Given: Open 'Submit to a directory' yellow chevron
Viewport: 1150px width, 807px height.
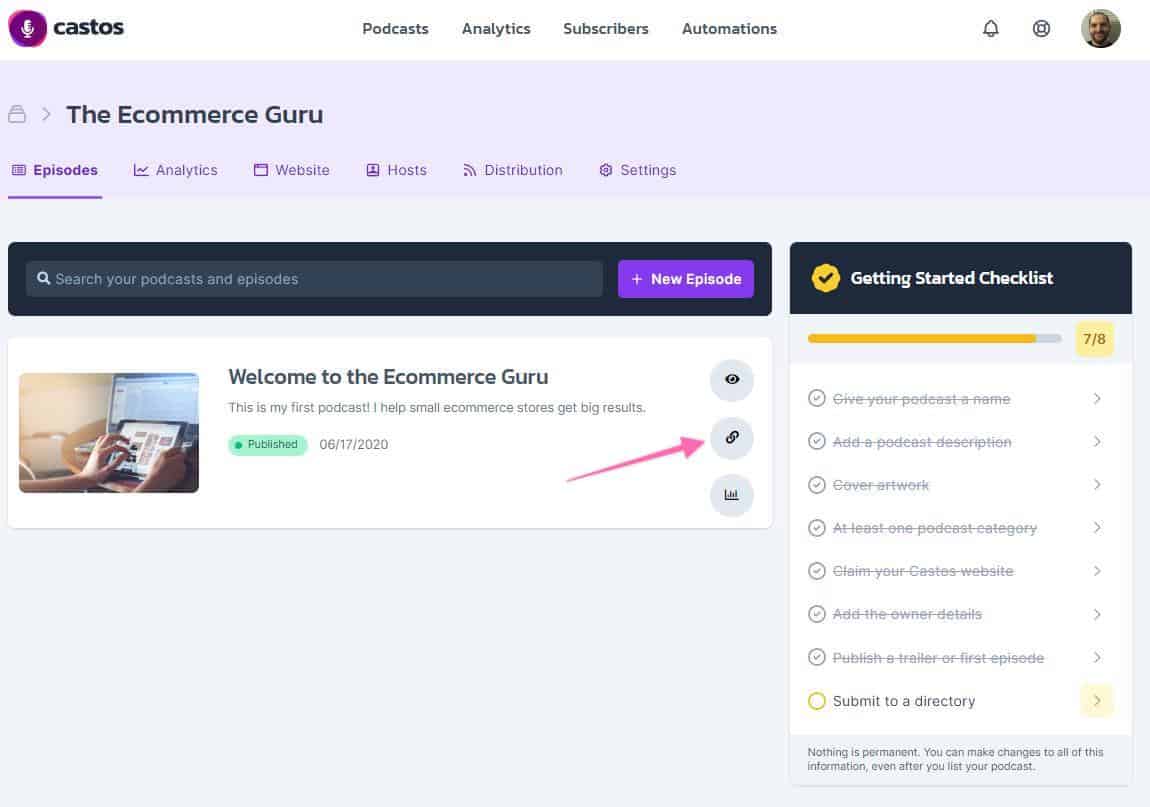Looking at the screenshot, I should tap(1096, 701).
